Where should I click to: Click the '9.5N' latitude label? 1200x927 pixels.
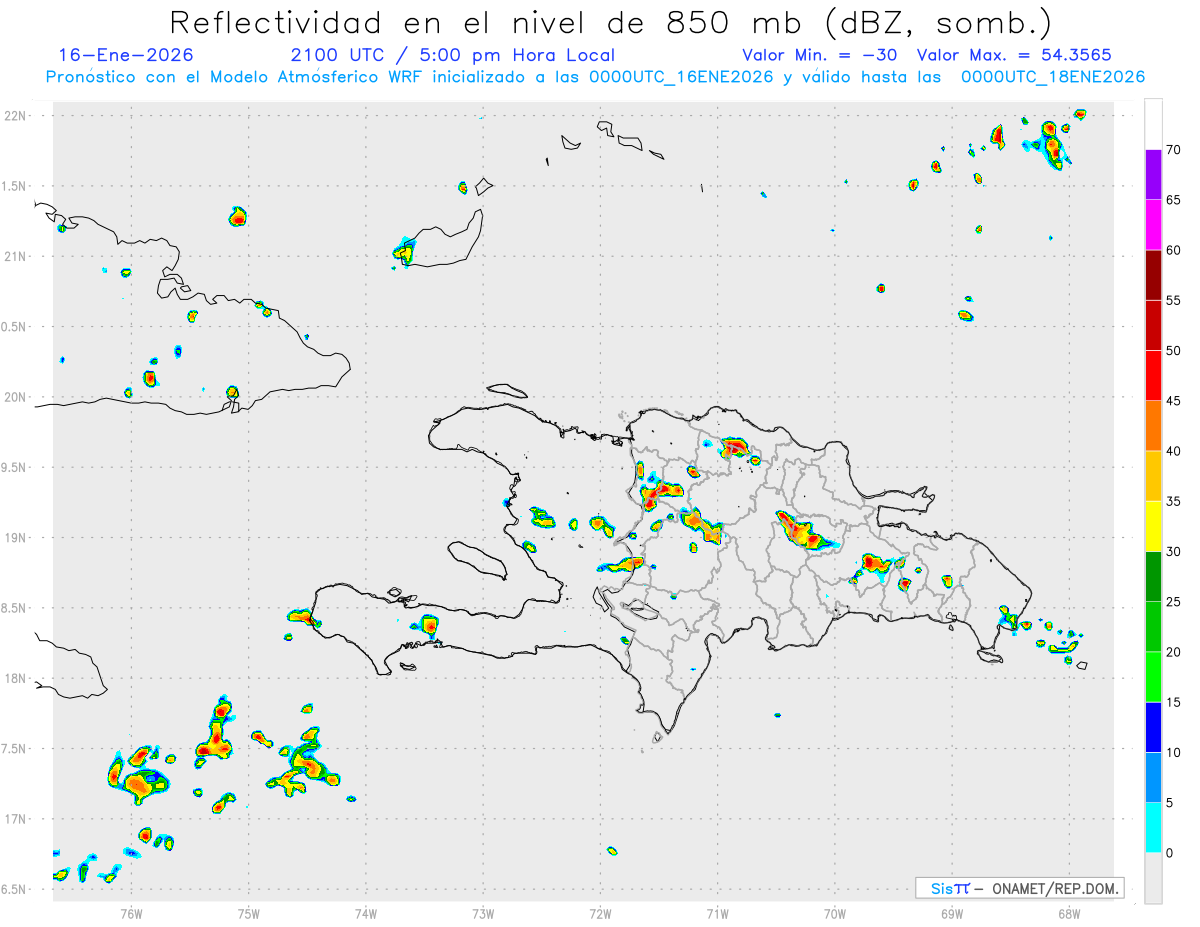tap(14, 468)
